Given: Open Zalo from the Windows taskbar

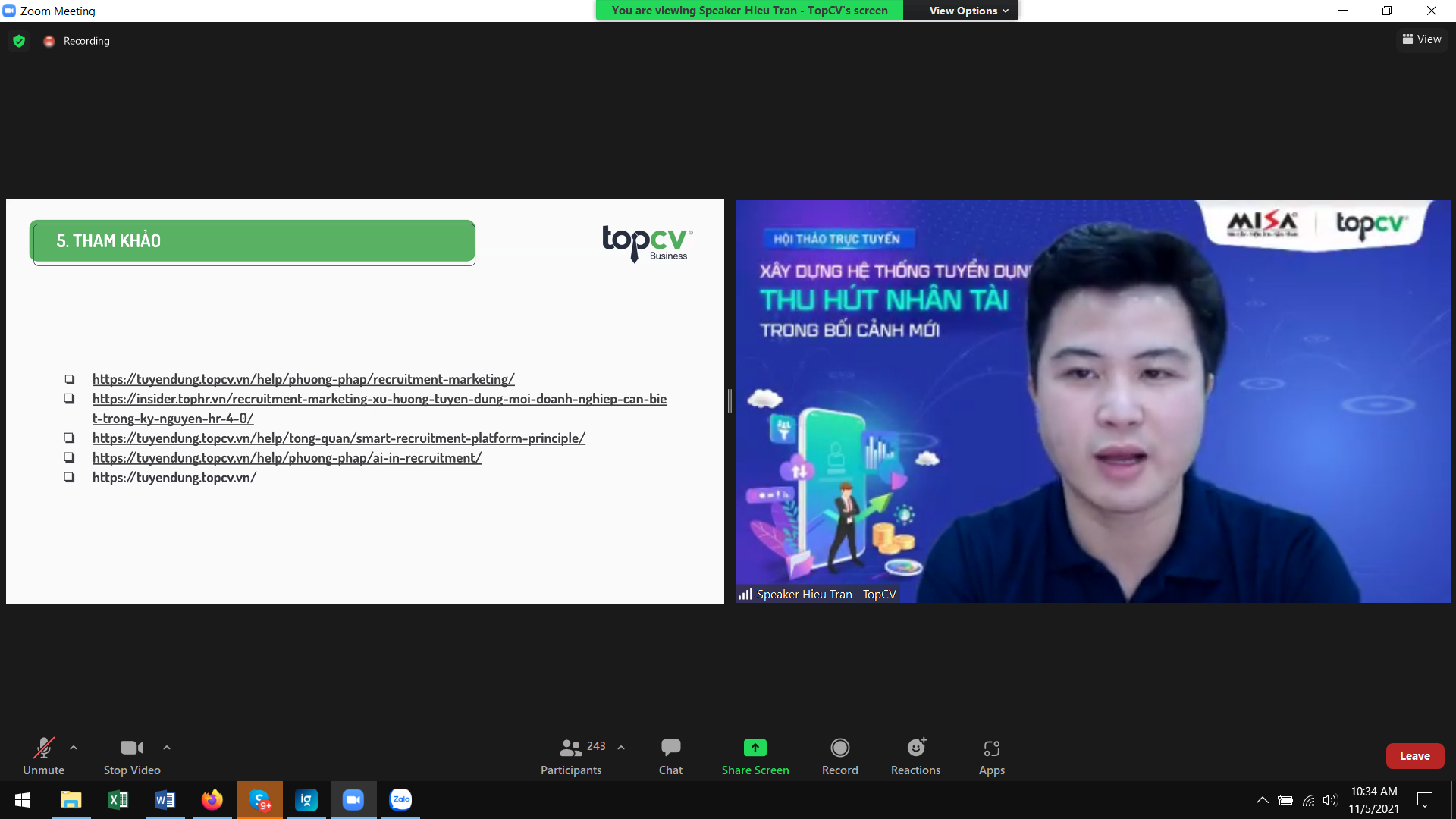Looking at the screenshot, I should (x=400, y=799).
